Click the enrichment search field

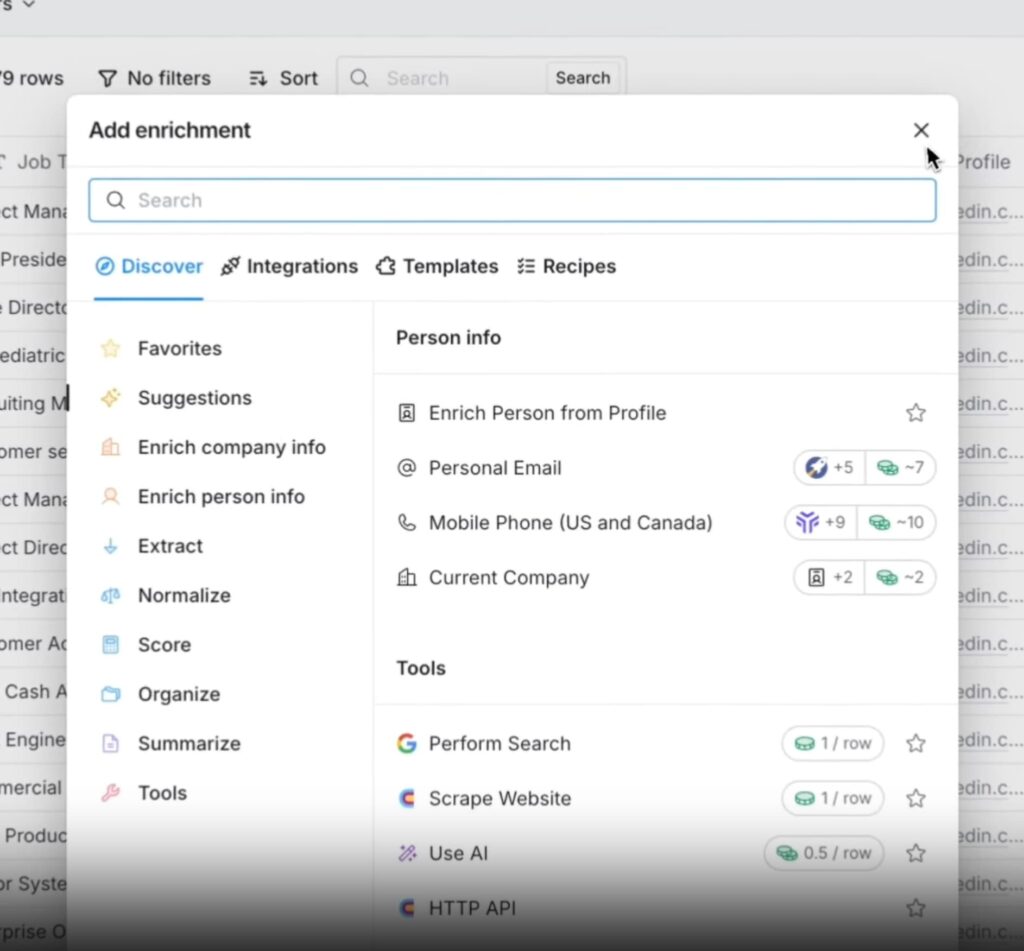point(512,200)
